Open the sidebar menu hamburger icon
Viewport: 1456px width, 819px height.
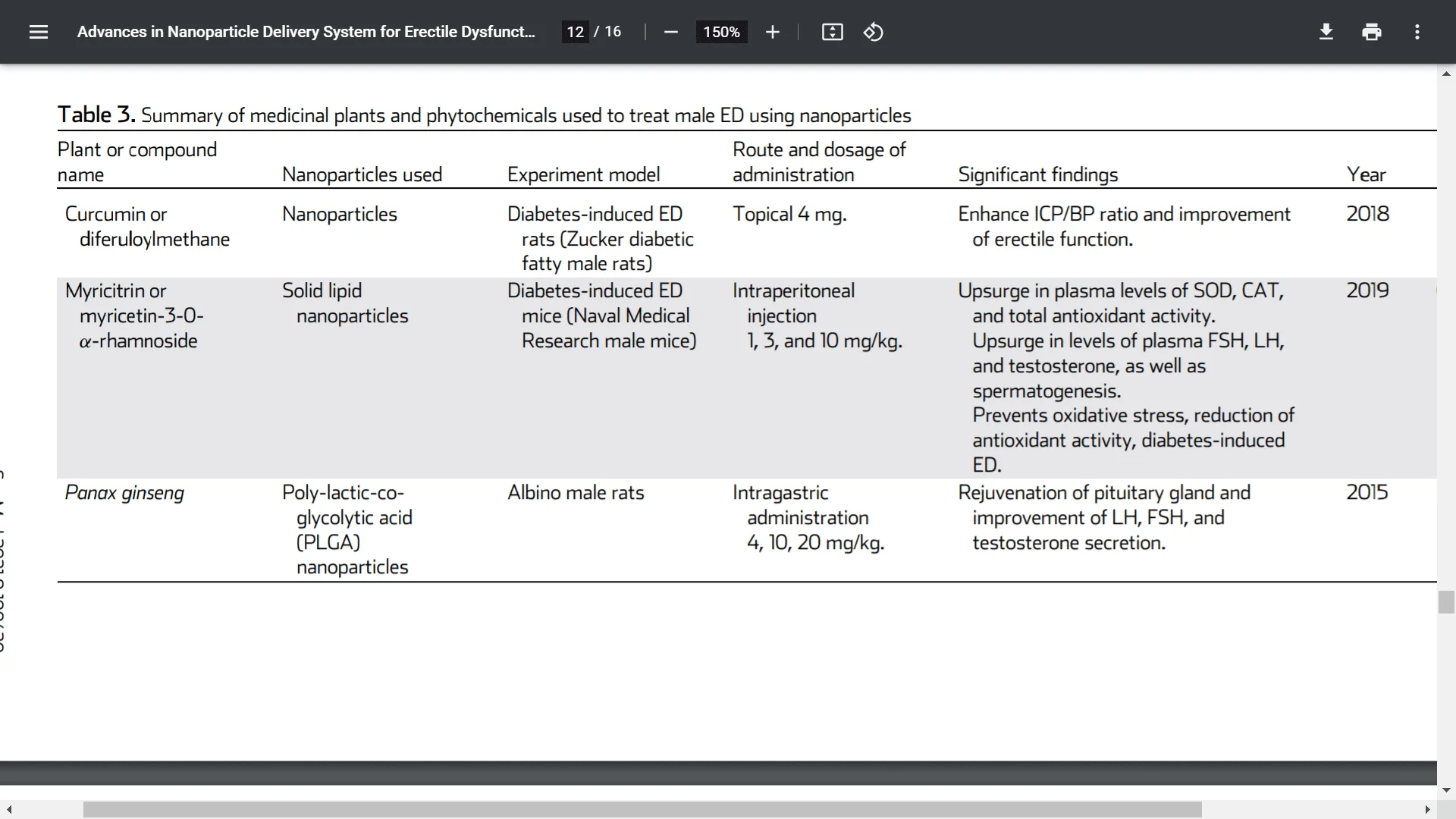coord(39,32)
